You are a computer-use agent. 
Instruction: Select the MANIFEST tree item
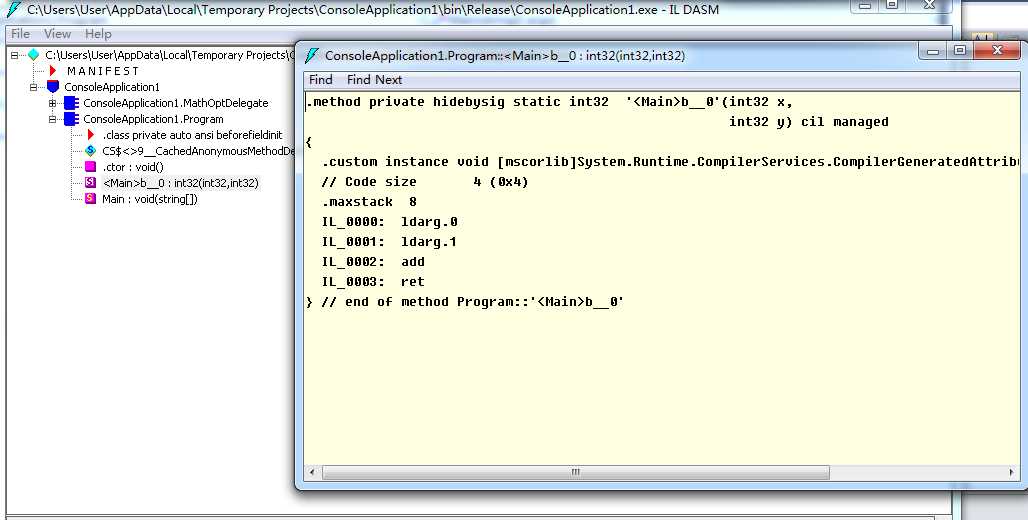(x=104, y=71)
